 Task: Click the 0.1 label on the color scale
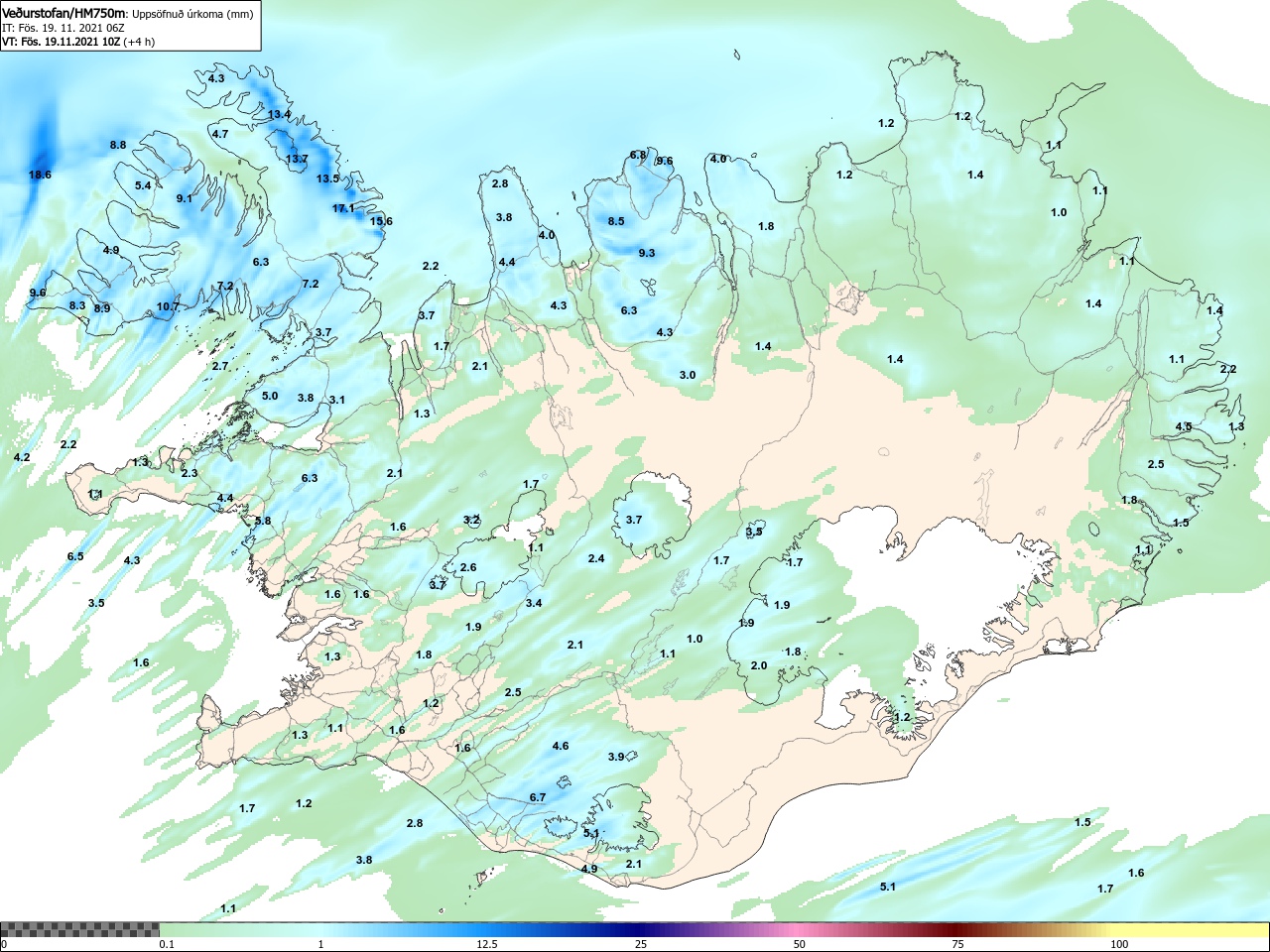(x=167, y=944)
